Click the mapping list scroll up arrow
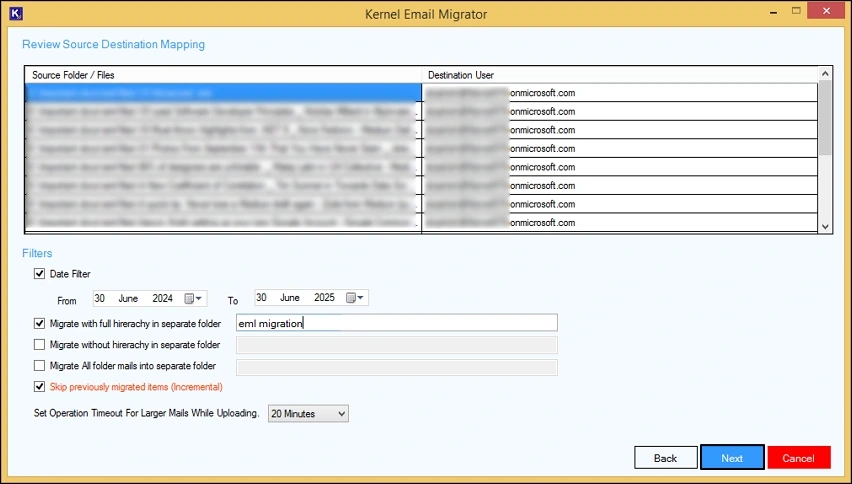This screenshot has height=484, width=852. [x=825, y=73]
